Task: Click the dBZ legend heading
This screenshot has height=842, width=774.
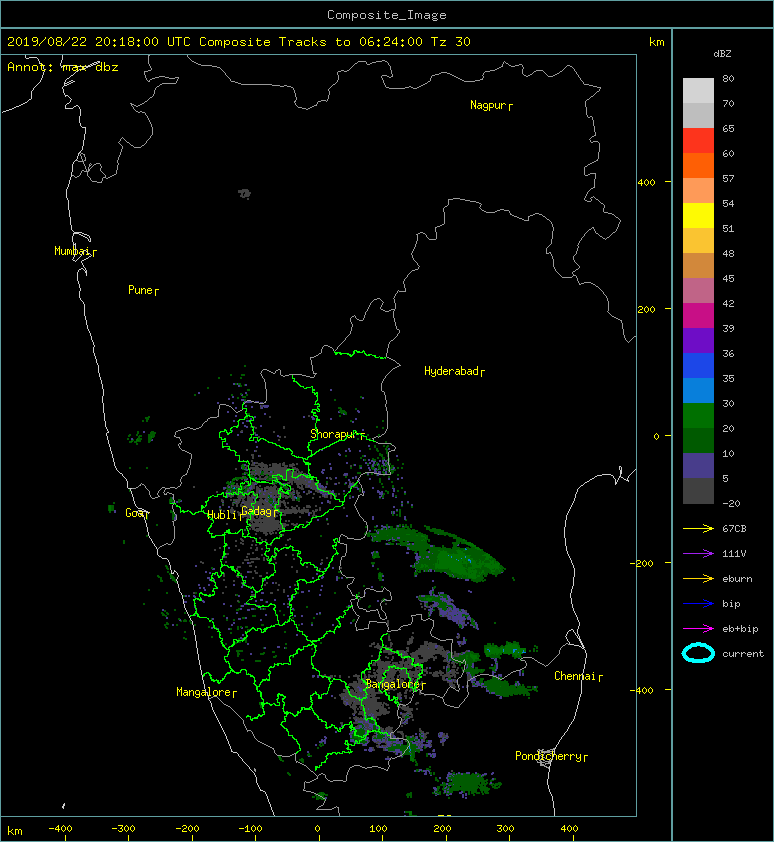Action: tap(722, 54)
